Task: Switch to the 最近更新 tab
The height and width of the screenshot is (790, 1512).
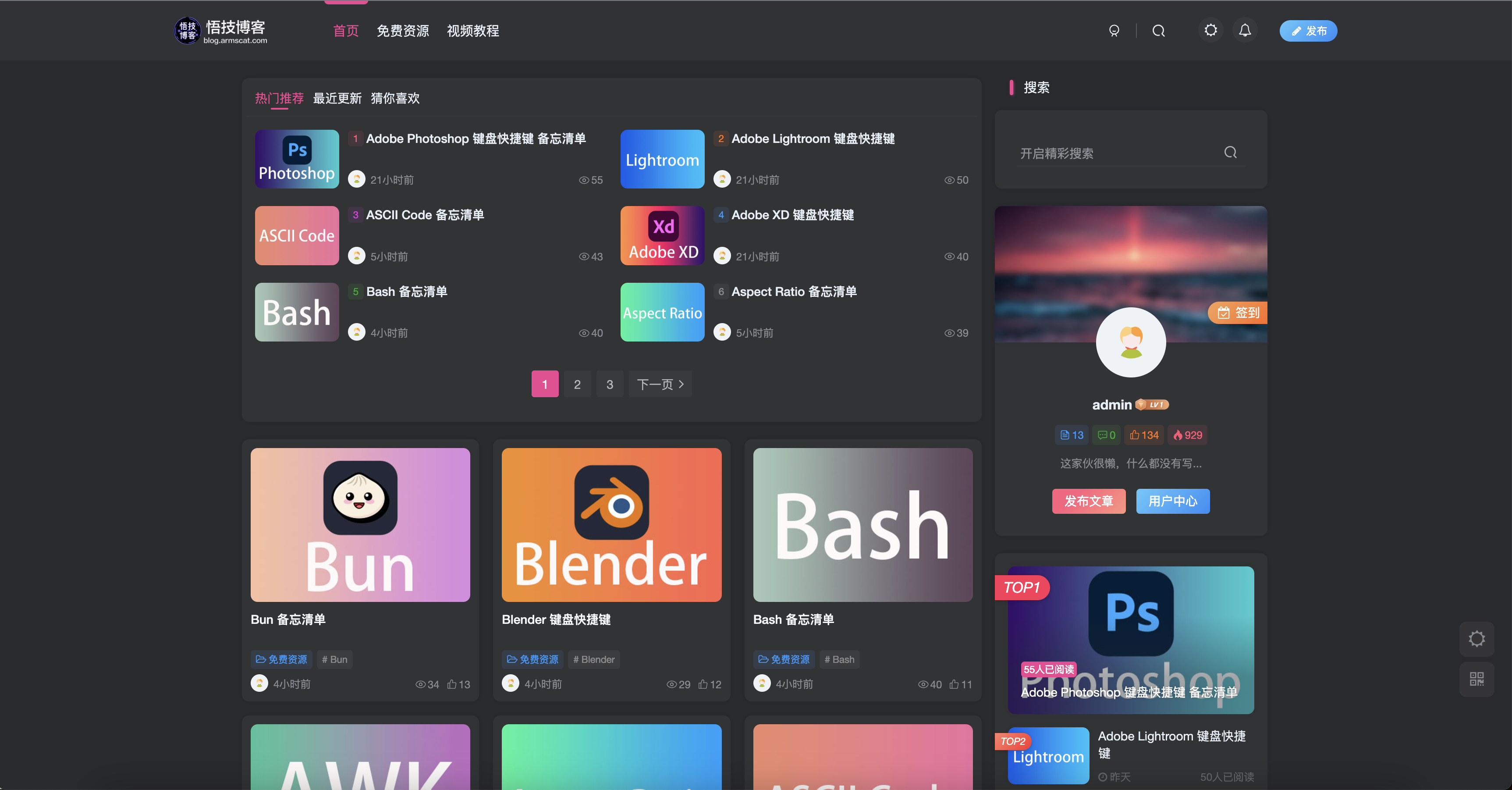Action: [x=337, y=98]
